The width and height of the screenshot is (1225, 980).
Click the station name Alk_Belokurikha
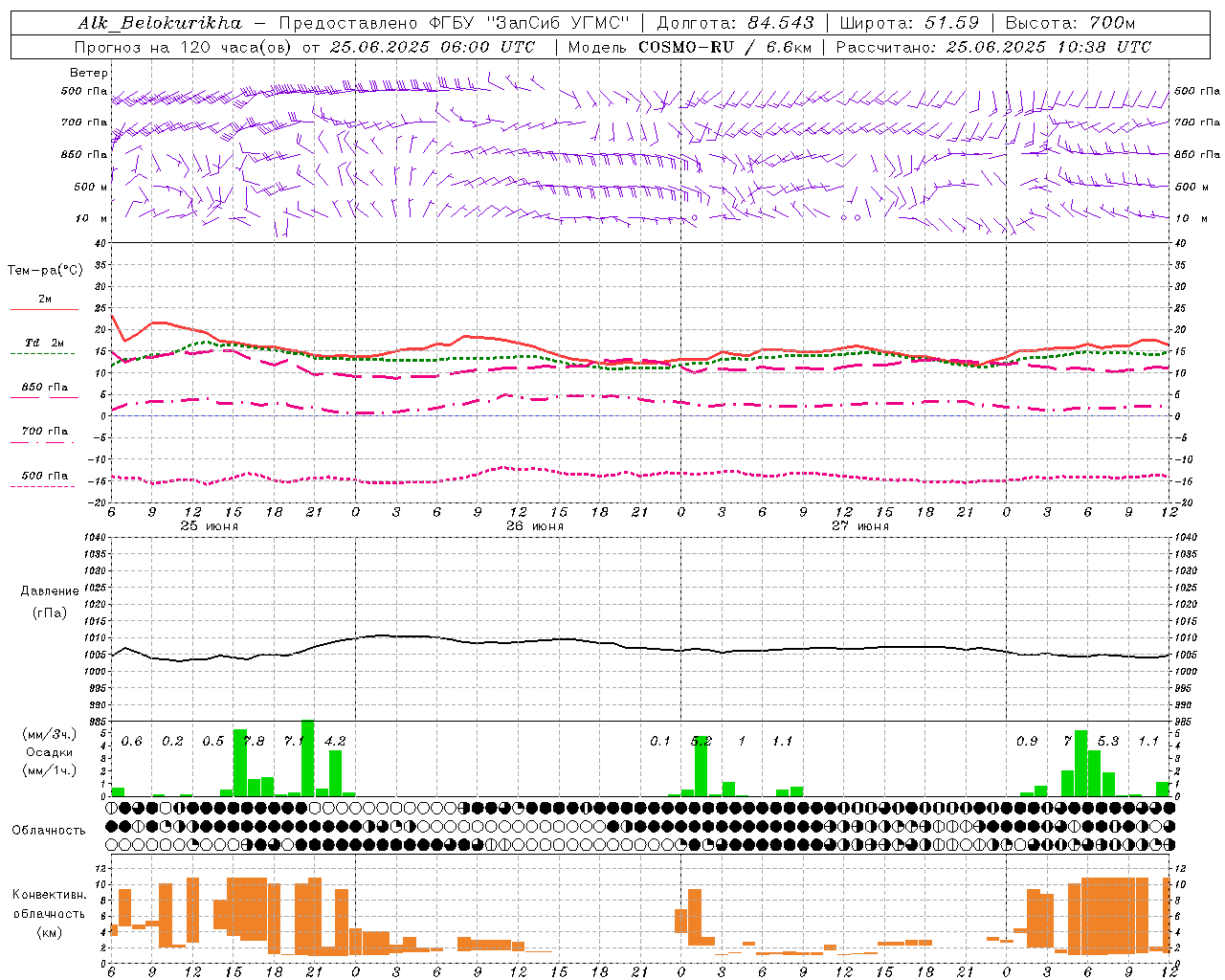(x=159, y=23)
